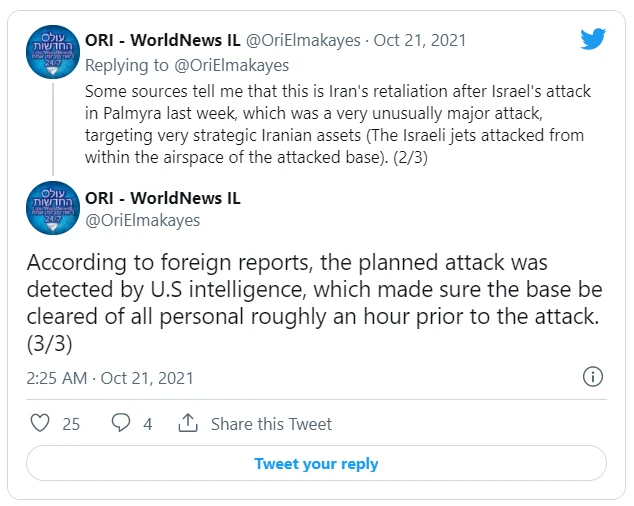
Task: Open replies via speech bubble icon
Action: (x=120, y=423)
